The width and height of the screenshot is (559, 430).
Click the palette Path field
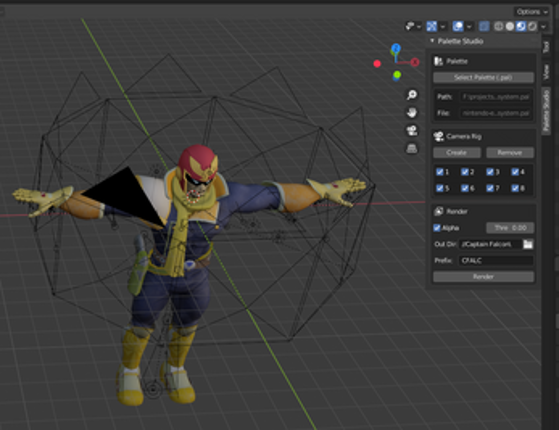click(496, 97)
